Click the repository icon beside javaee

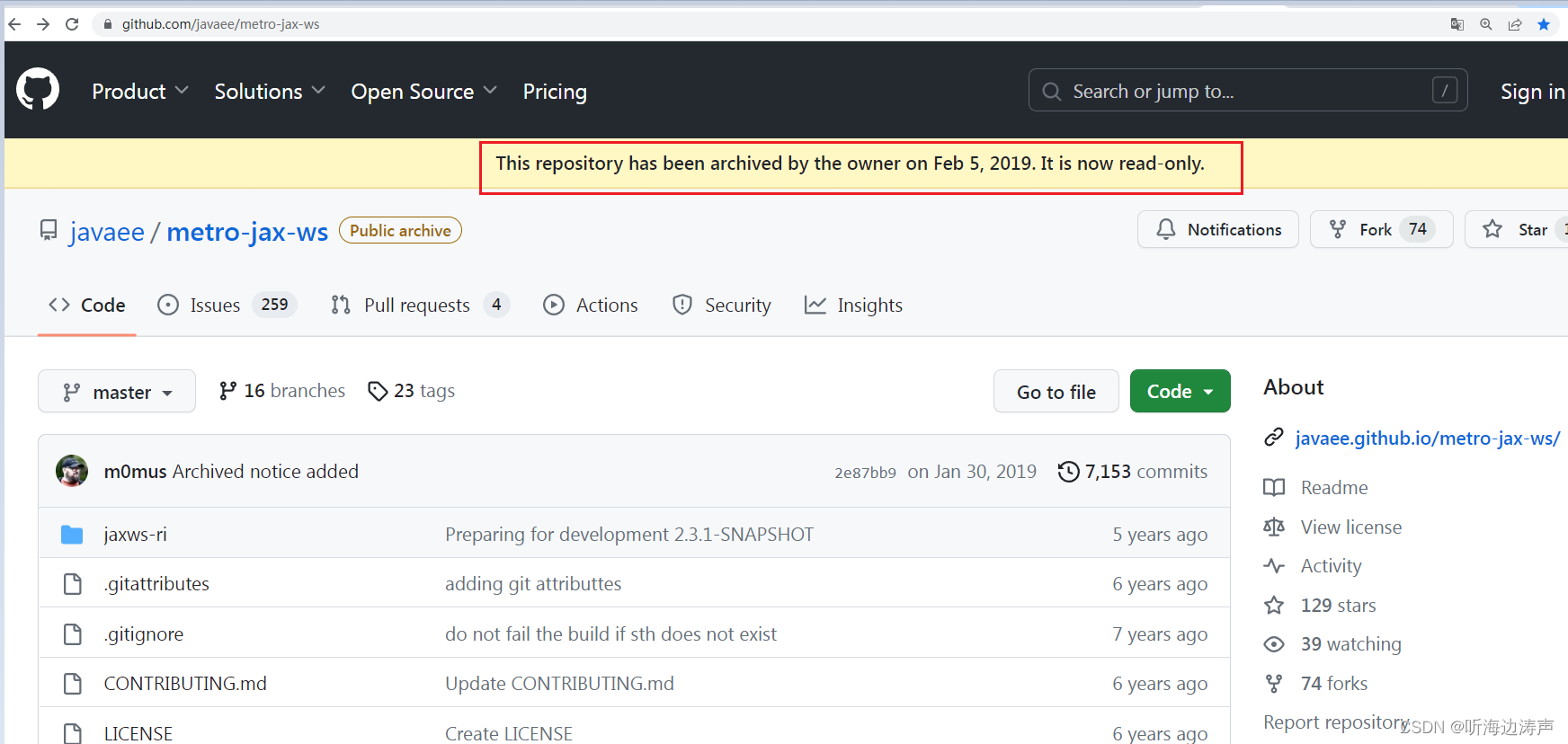point(49,231)
